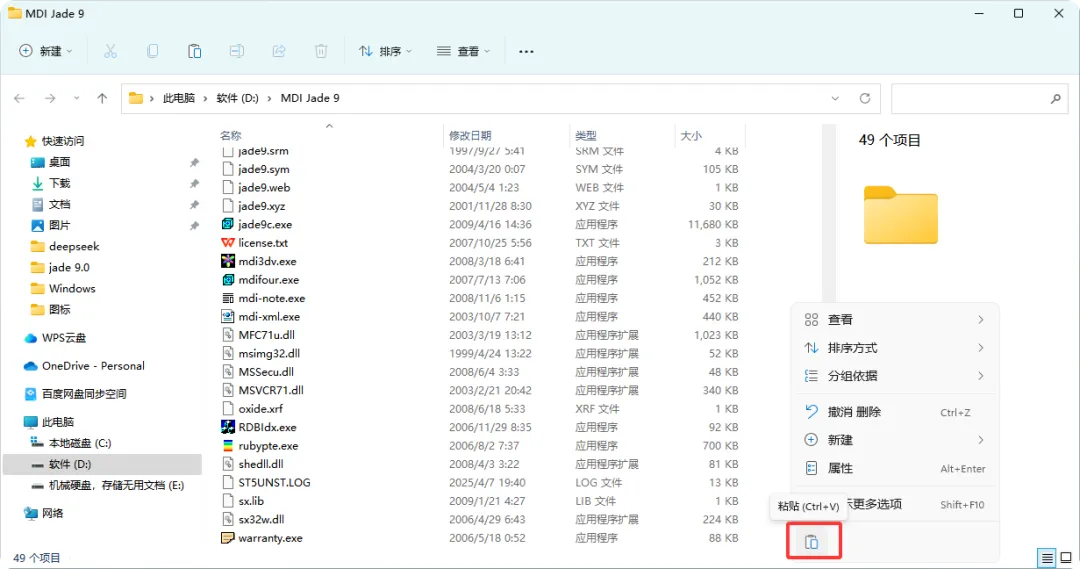Open 桌面 in navigation pane

59,163
